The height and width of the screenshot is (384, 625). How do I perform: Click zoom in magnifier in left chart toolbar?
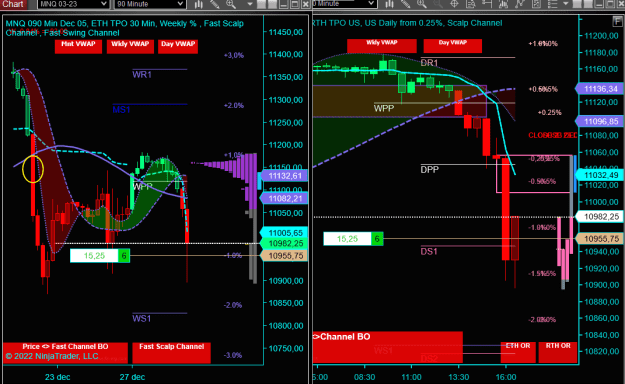click(x=231, y=4)
